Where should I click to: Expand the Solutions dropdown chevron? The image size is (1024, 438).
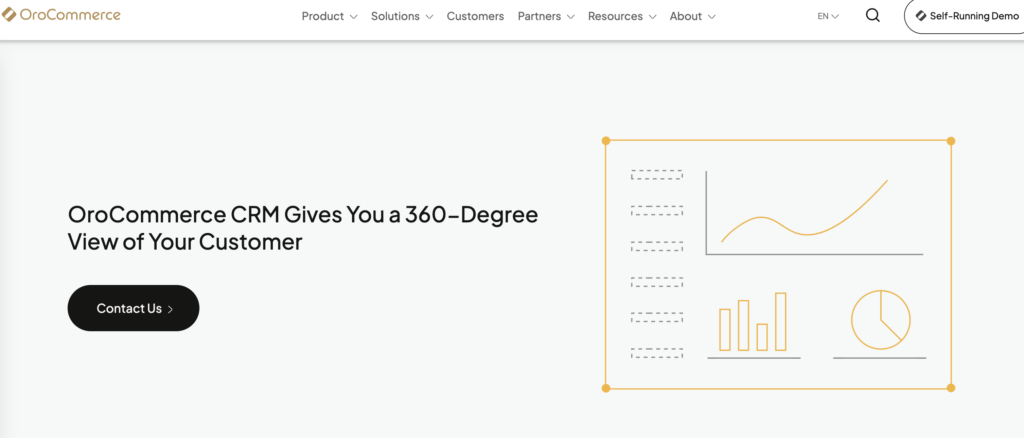429,17
